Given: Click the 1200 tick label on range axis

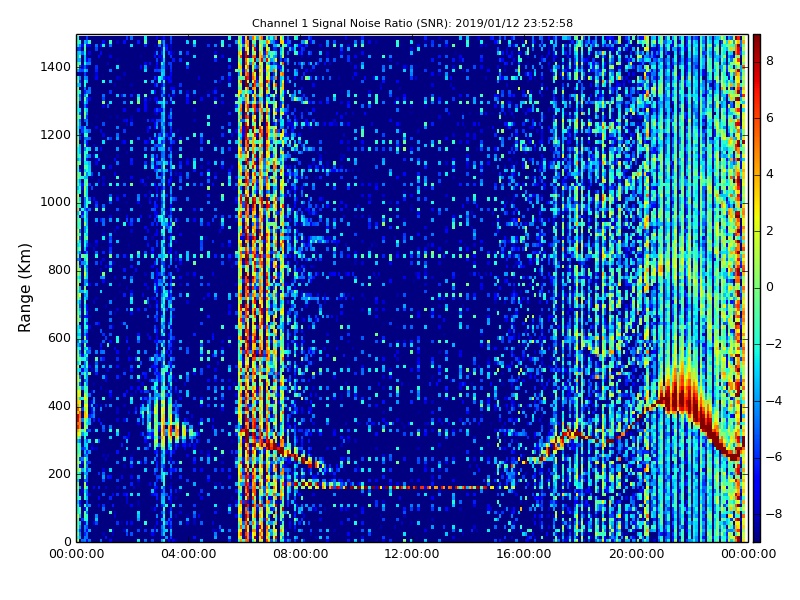Looking at the screenshot, I should point(56,135).
